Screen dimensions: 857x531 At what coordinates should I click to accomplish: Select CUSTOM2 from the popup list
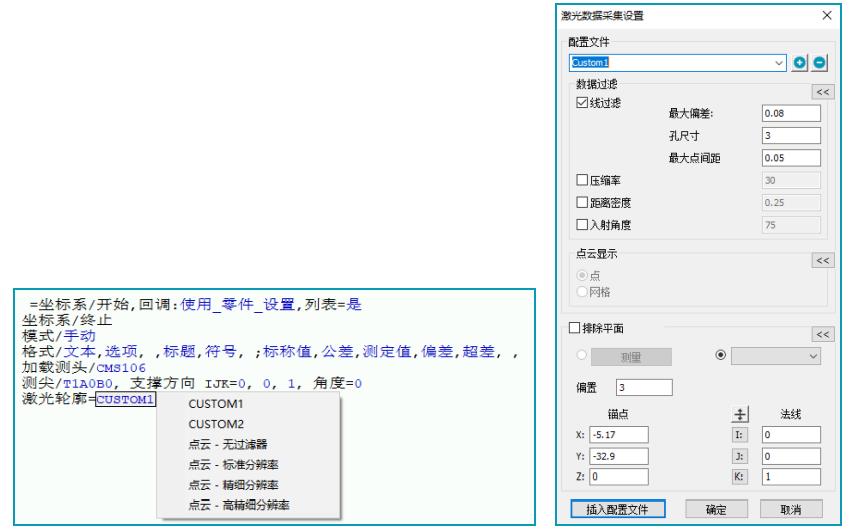[211, 425]
